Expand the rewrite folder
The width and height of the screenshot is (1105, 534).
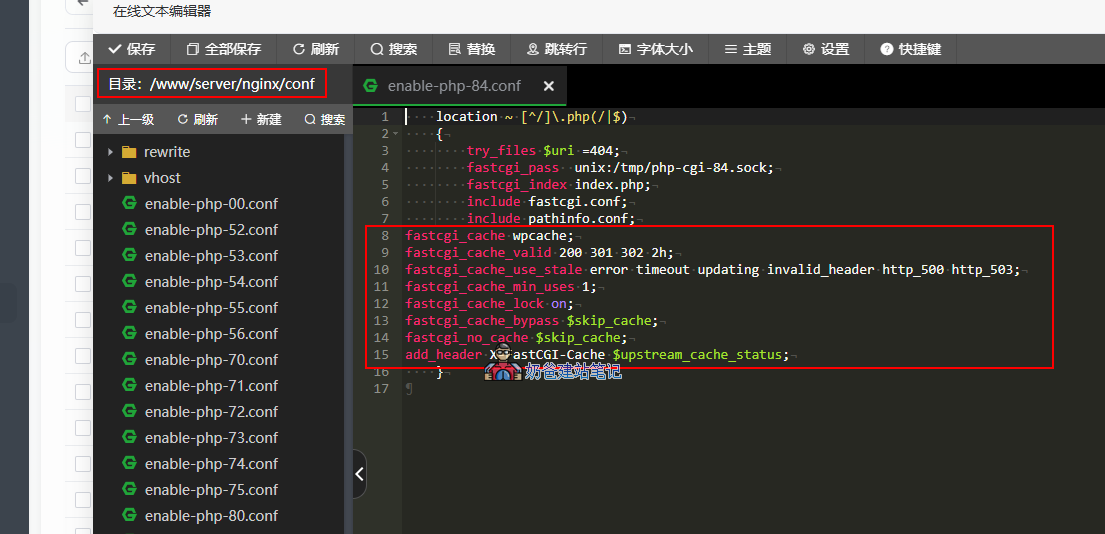click(166, 152)
